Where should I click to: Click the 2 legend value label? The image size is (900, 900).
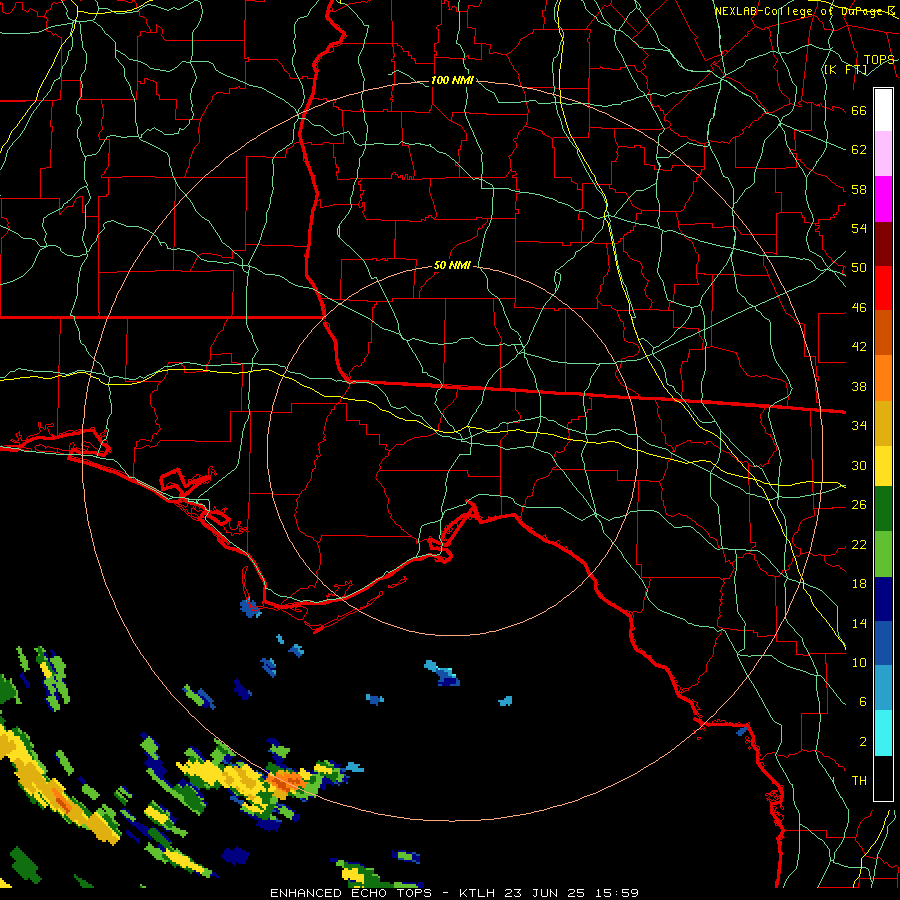click(x=863, y=742)
